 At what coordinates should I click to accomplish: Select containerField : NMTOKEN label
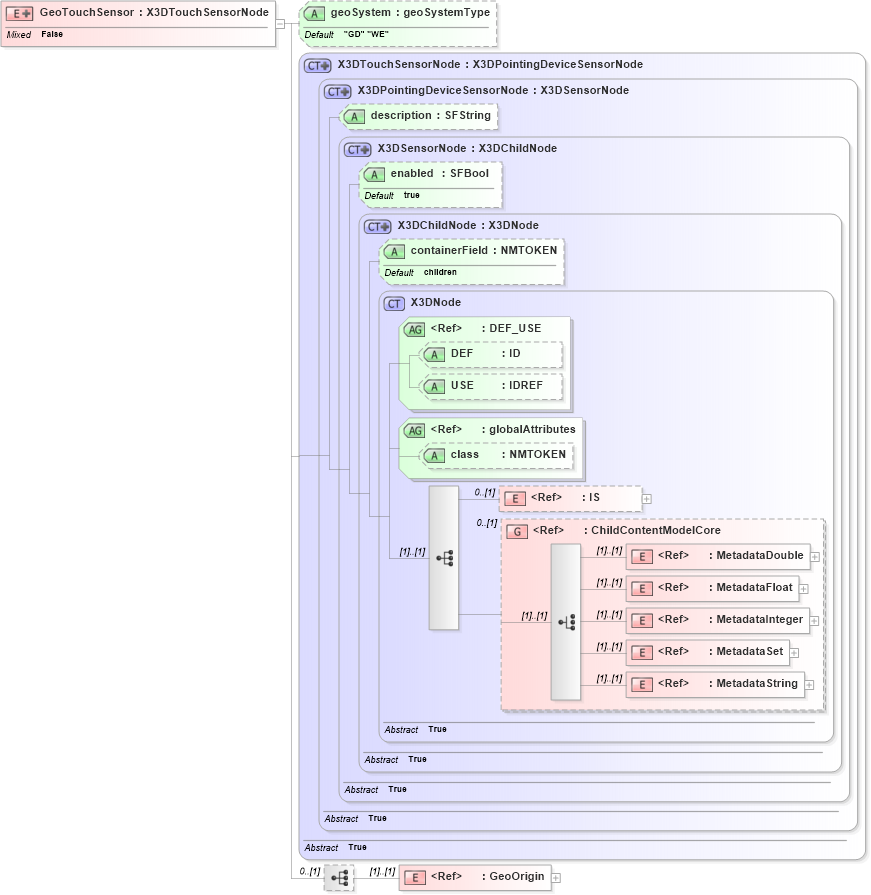pos(483,251)
